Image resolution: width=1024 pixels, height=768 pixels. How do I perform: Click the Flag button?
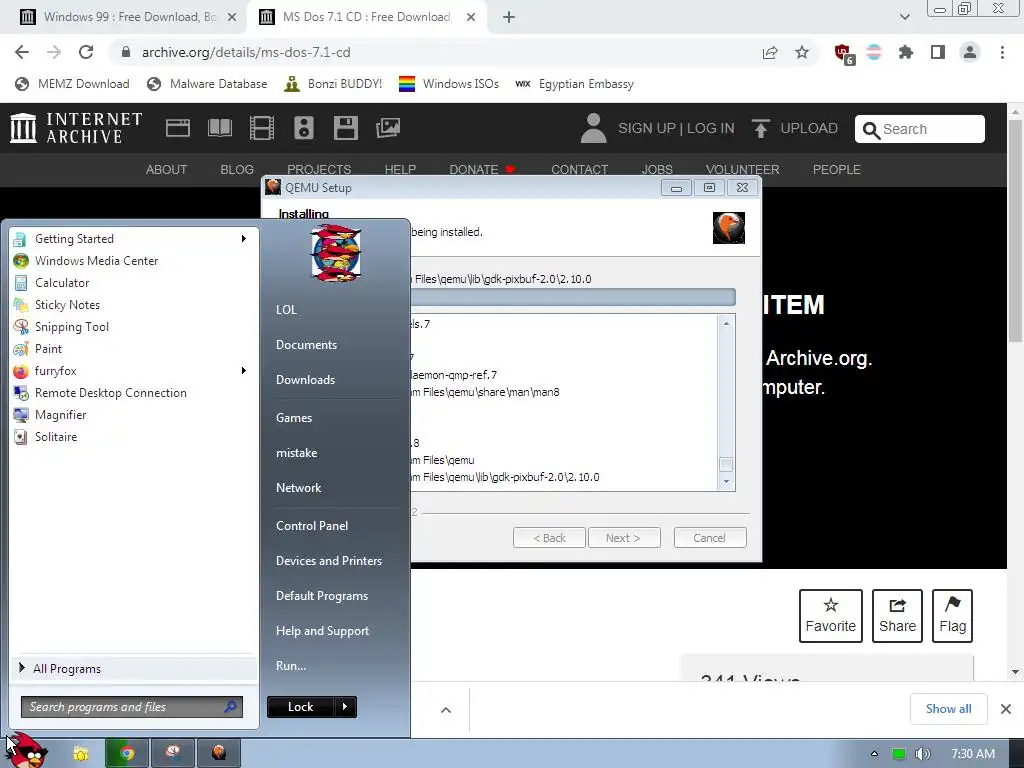[952, 616]
